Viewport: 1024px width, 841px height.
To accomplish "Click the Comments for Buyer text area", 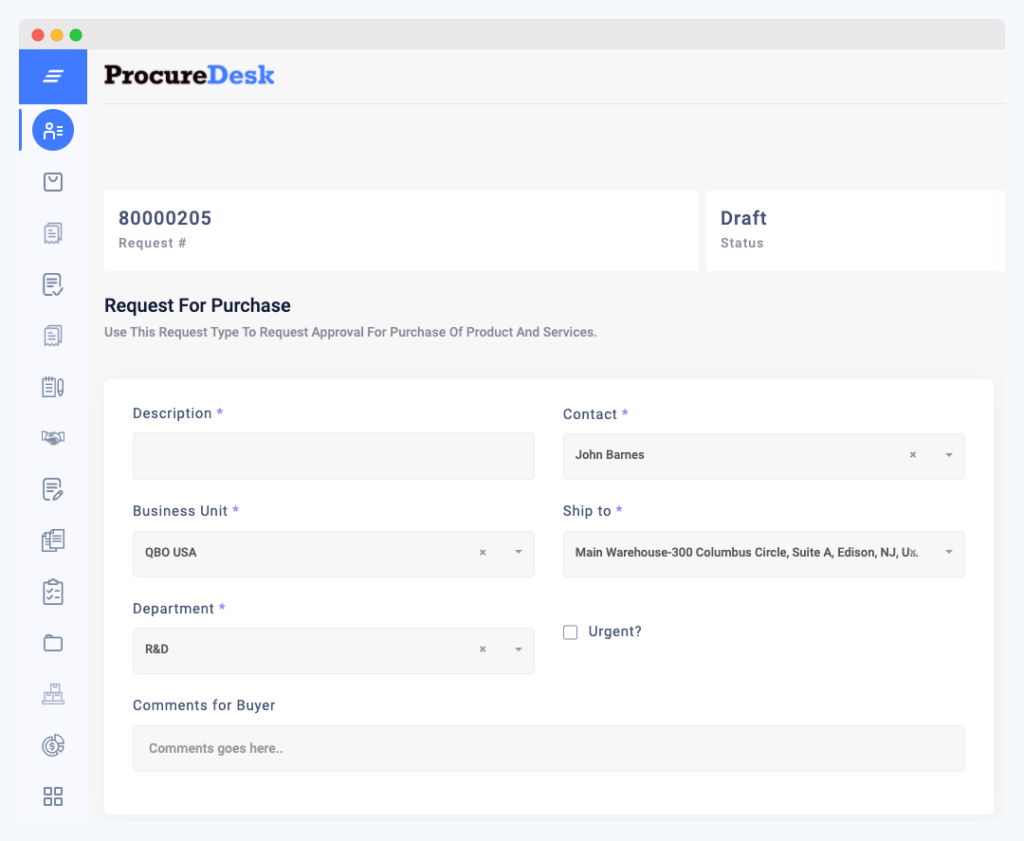I will point(548,748).
